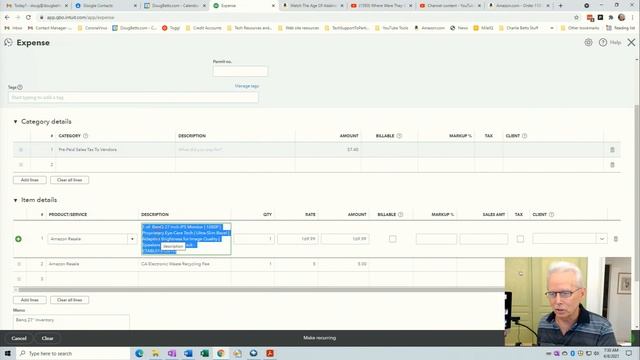Toggle the Billable checkbox on item line 1
640x360 pixels.
(x=393, y=239)
